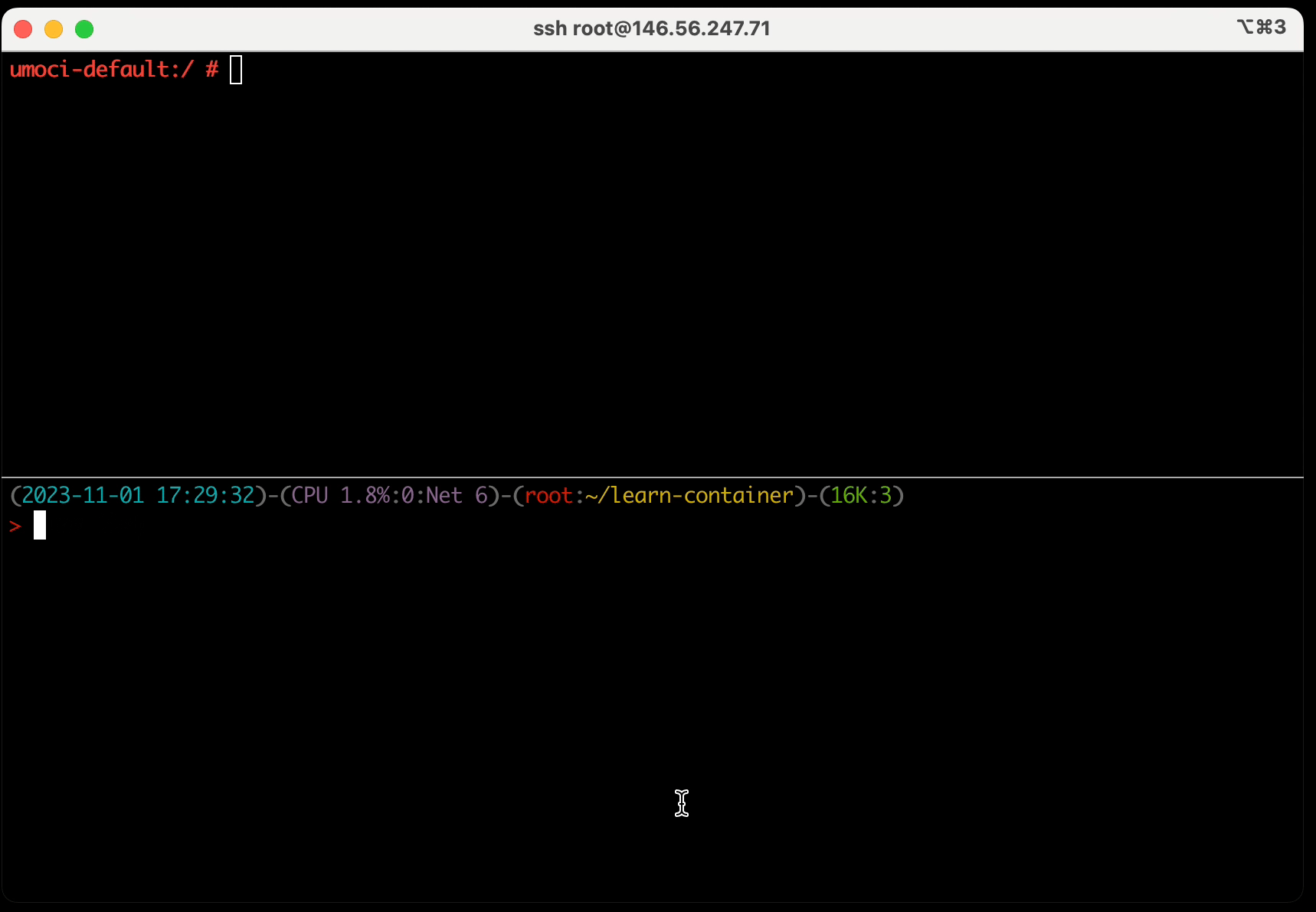Click the yellow minimize window button

(x=54, y=29)
